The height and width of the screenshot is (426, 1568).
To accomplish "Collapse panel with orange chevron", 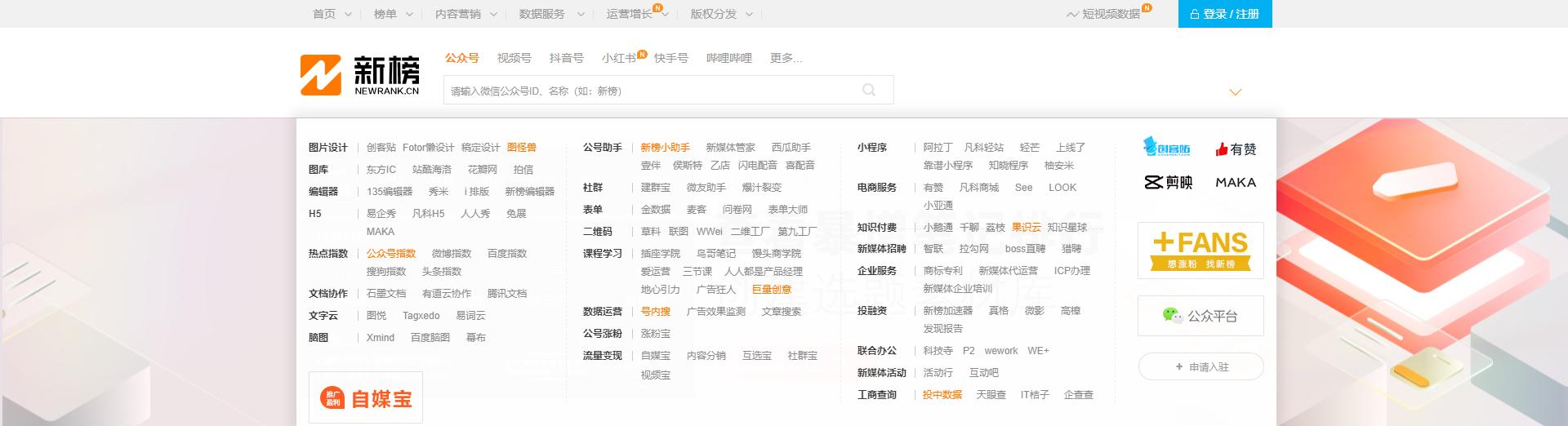I will (1236, 92).
